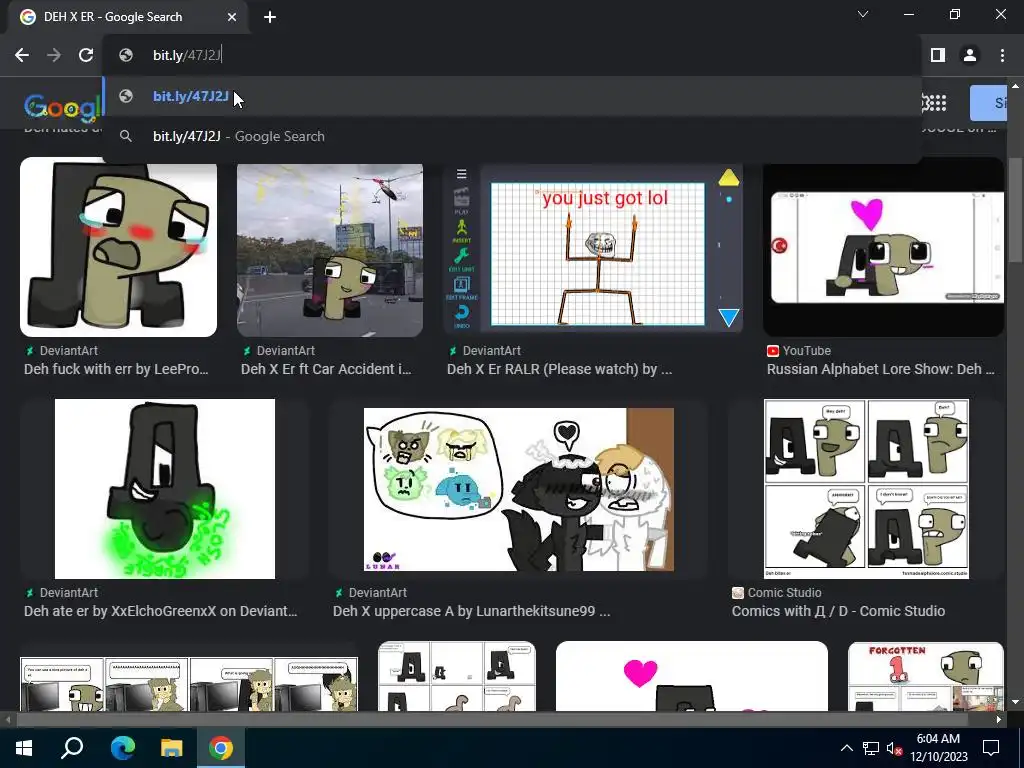Open the Windows Start menu
Image resolution: width=1024 pixels, height=768 pixels.
pos(24,748)
